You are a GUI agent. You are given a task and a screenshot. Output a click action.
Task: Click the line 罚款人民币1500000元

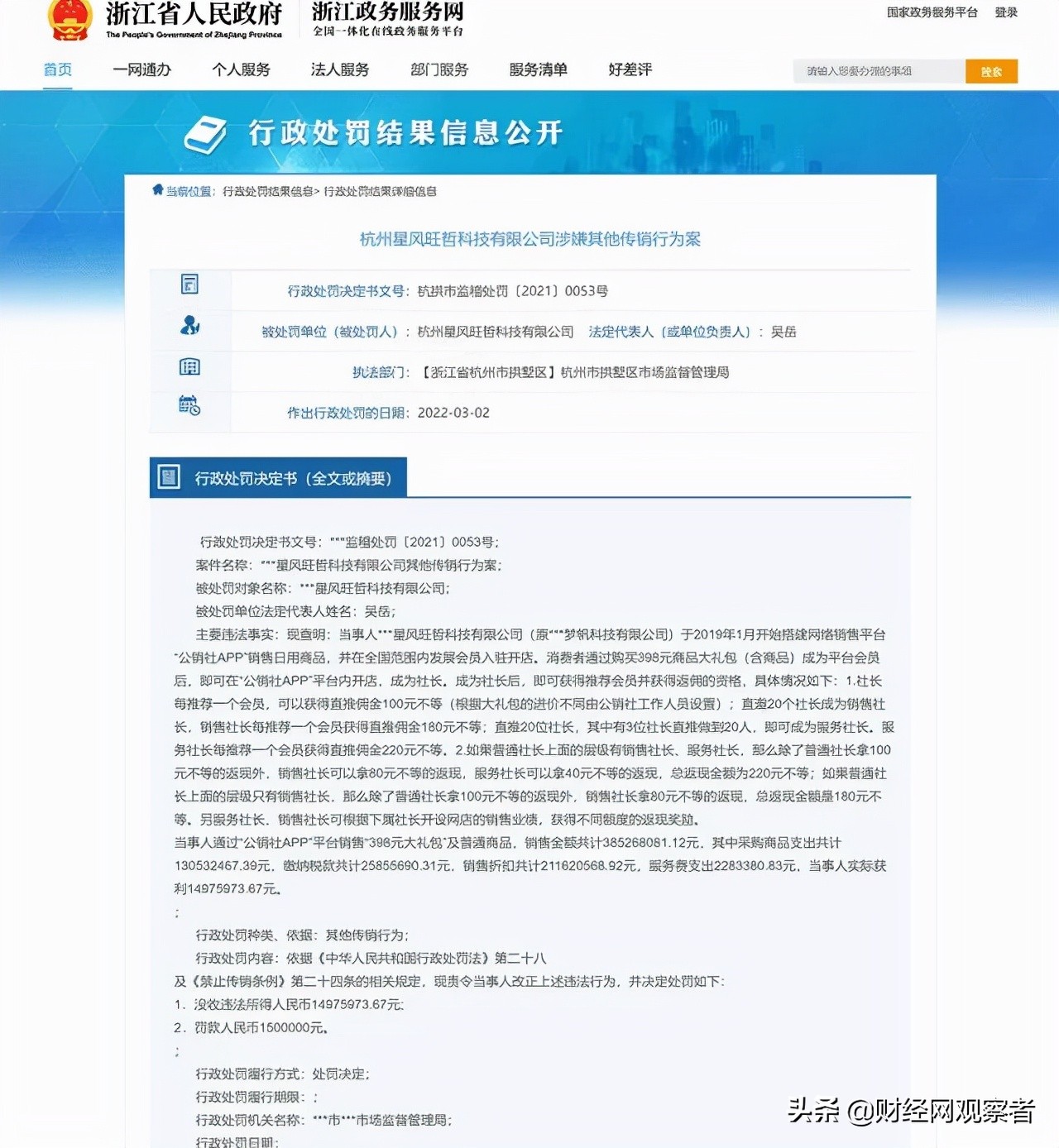coord(252,1027)
